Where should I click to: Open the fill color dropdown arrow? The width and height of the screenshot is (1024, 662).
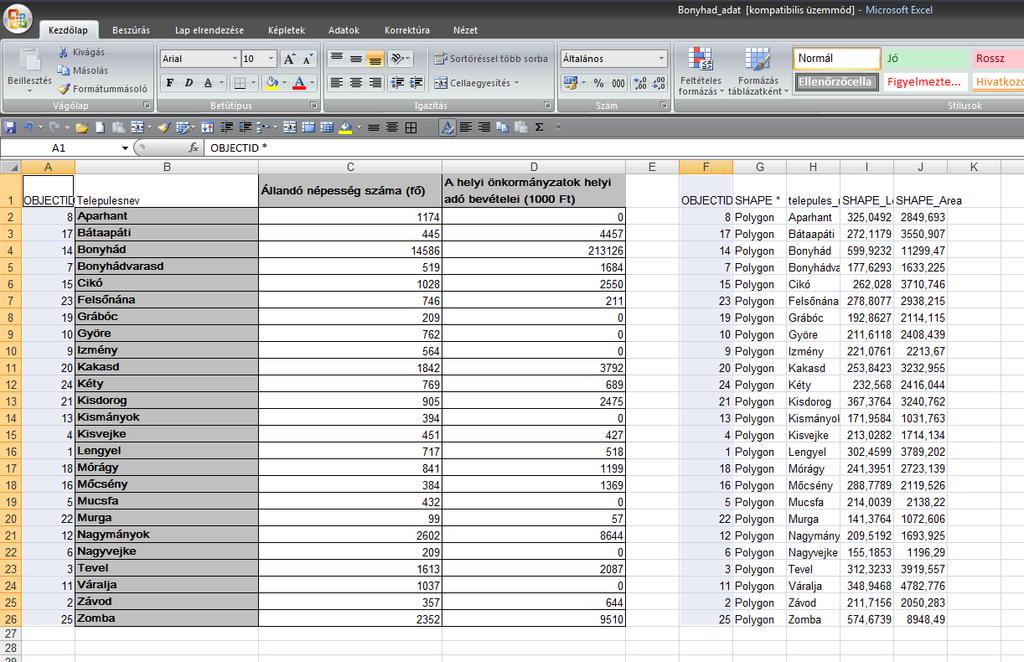click(284, 83)
